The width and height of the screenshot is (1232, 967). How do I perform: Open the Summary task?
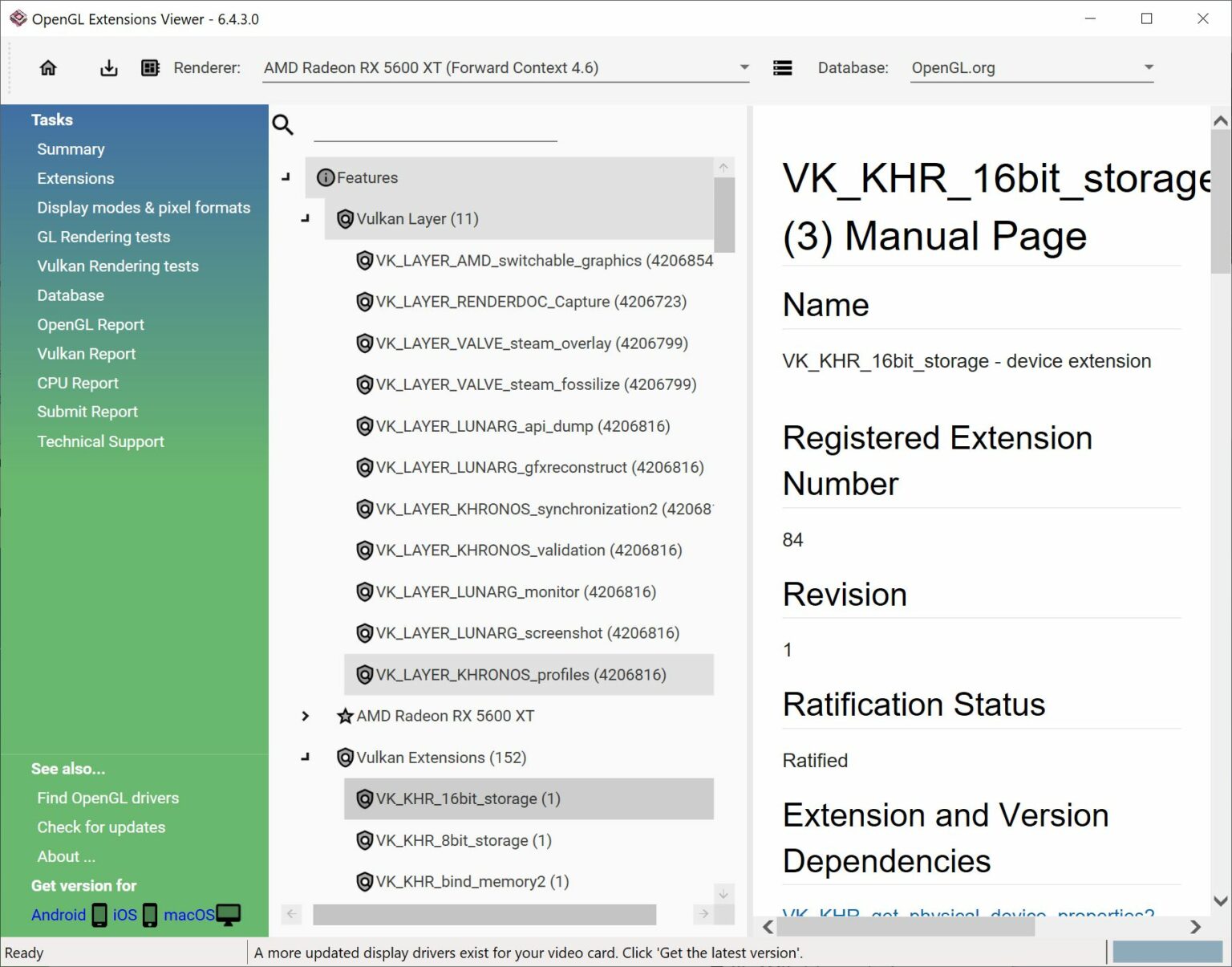tap(71, 149)
